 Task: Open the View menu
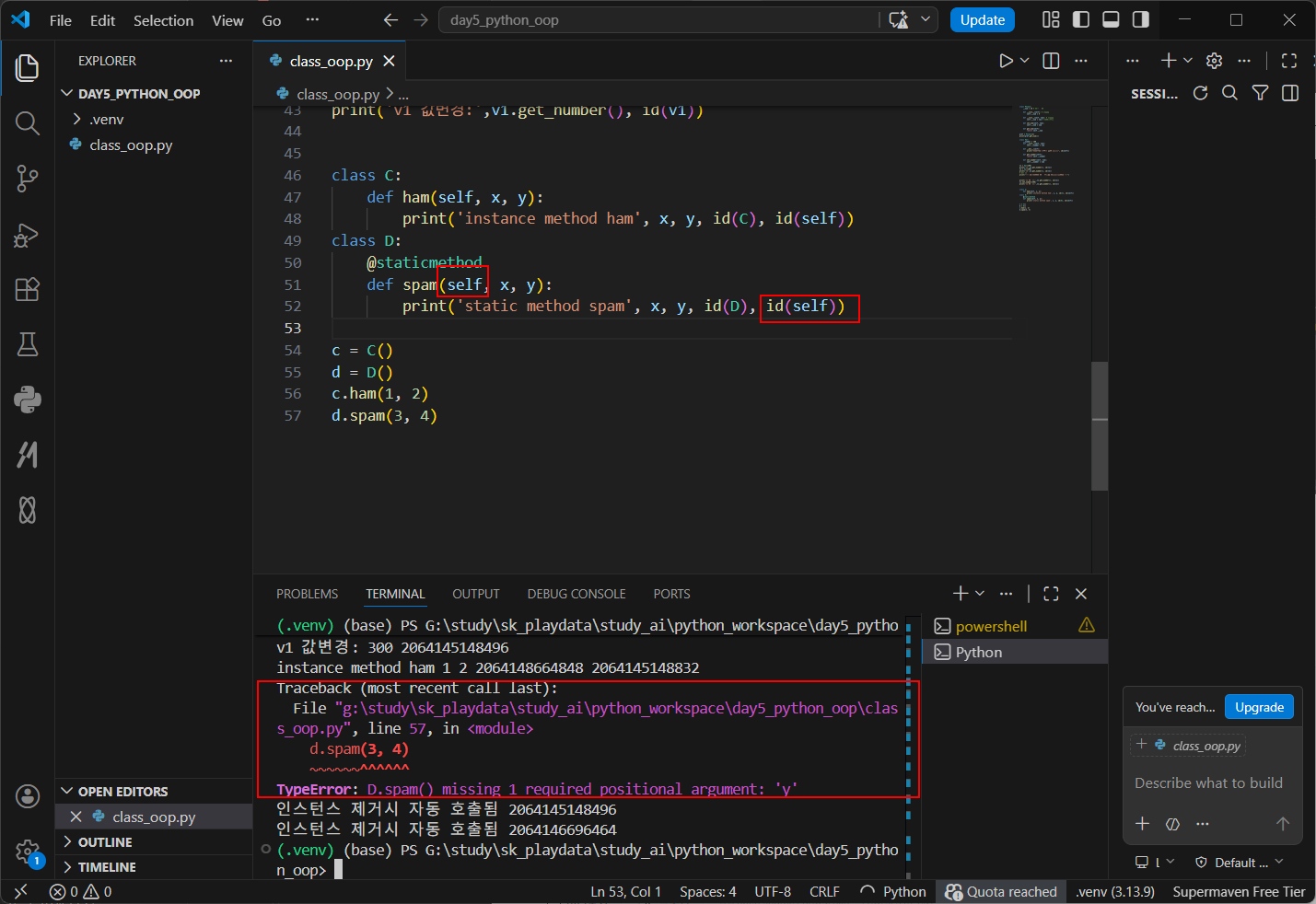tap(227, 20)
